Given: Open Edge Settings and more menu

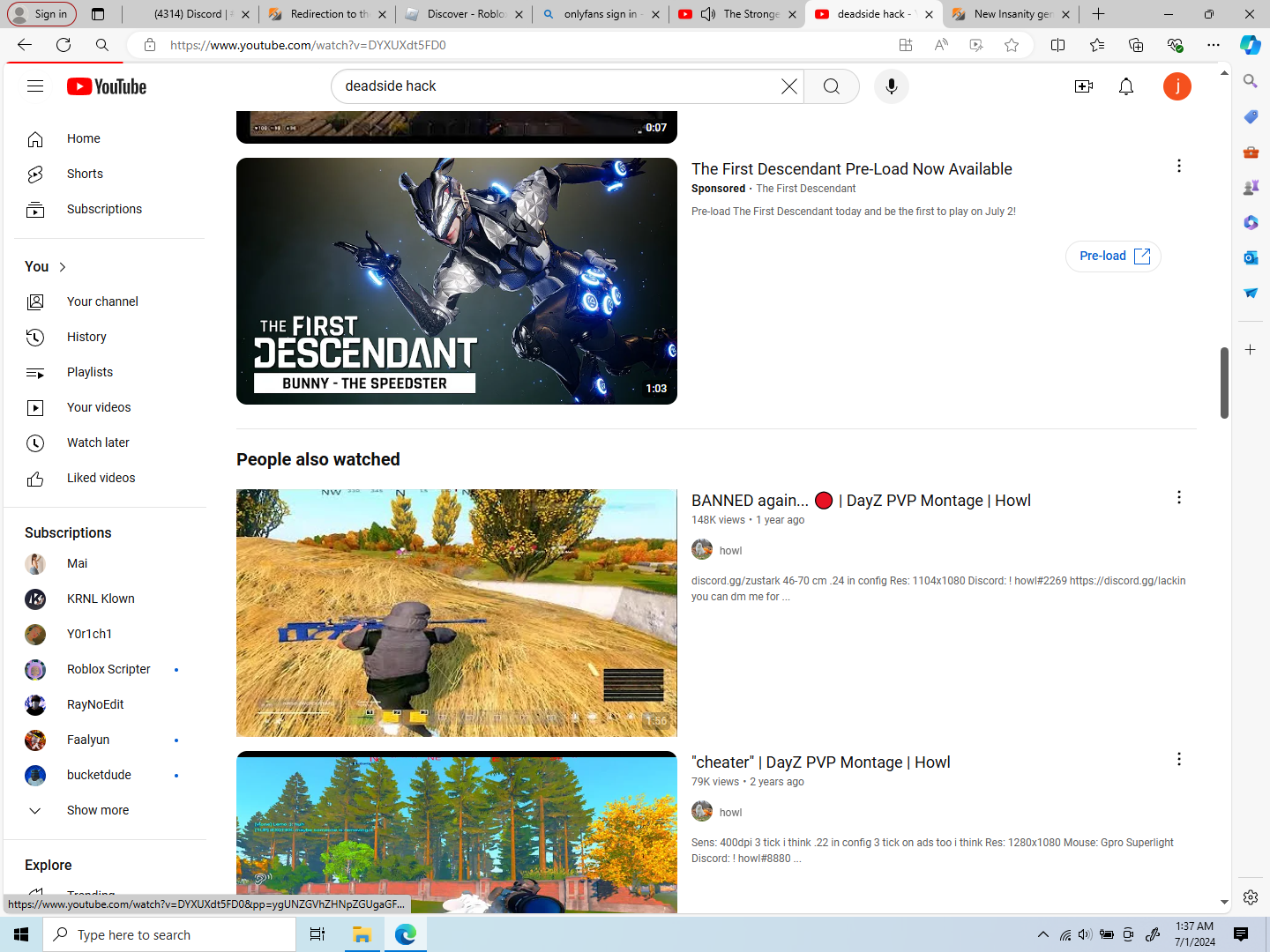Looking at the screenshot, I should [1214, 45].
